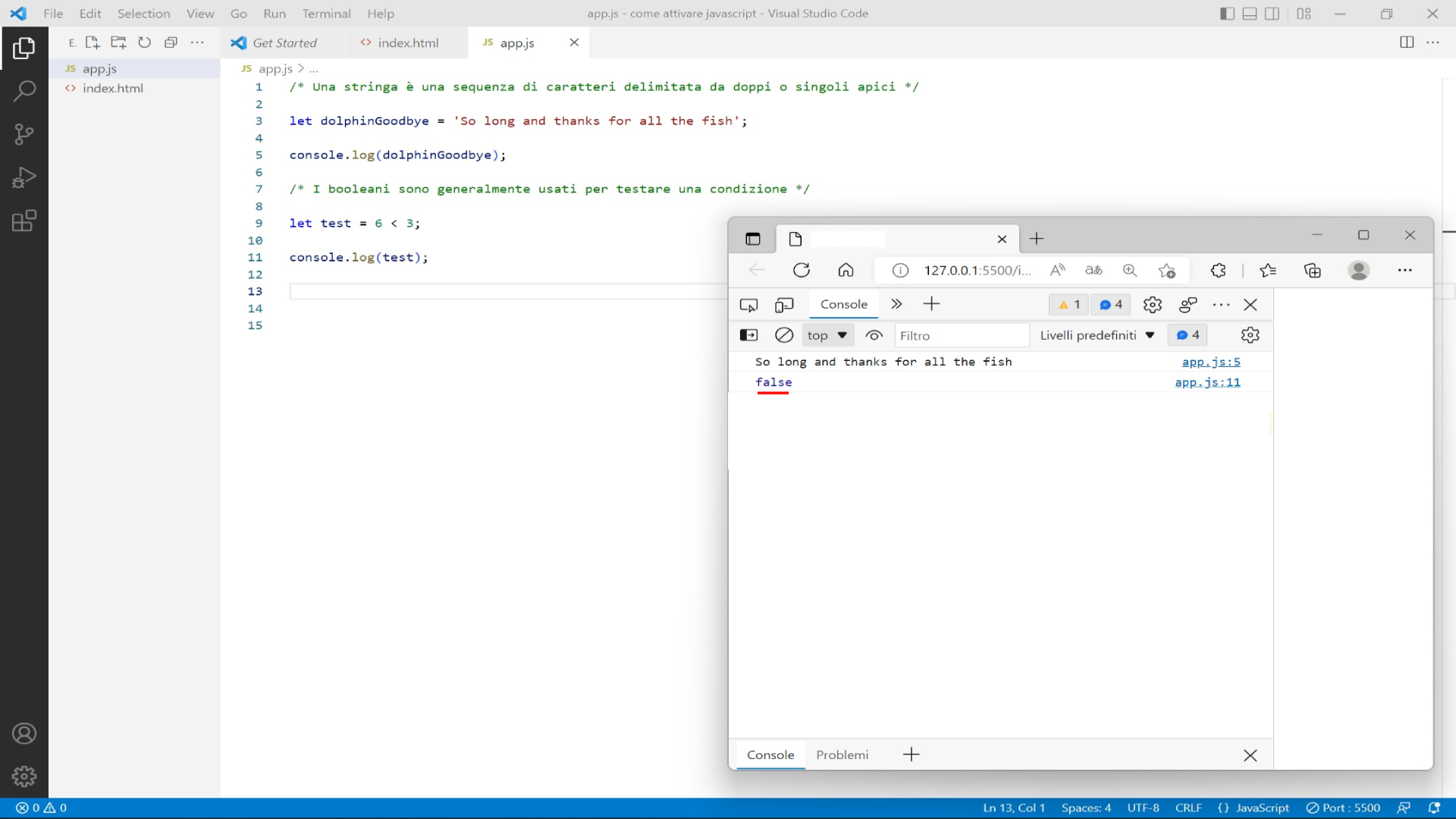
Task: Toggle the messages counter badge in the console
Action: click(x=1110, y=304)
